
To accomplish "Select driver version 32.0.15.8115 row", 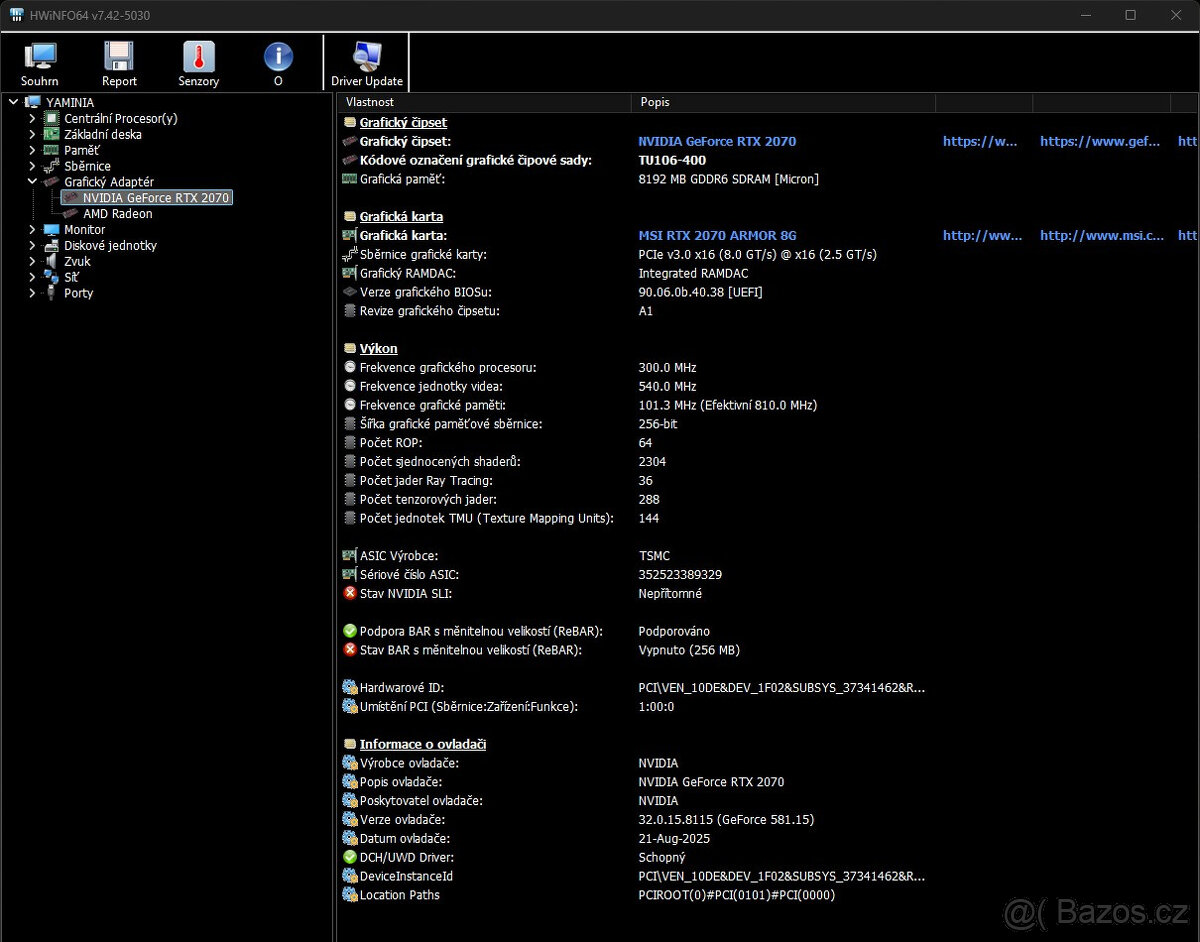I will coord(726,819).
